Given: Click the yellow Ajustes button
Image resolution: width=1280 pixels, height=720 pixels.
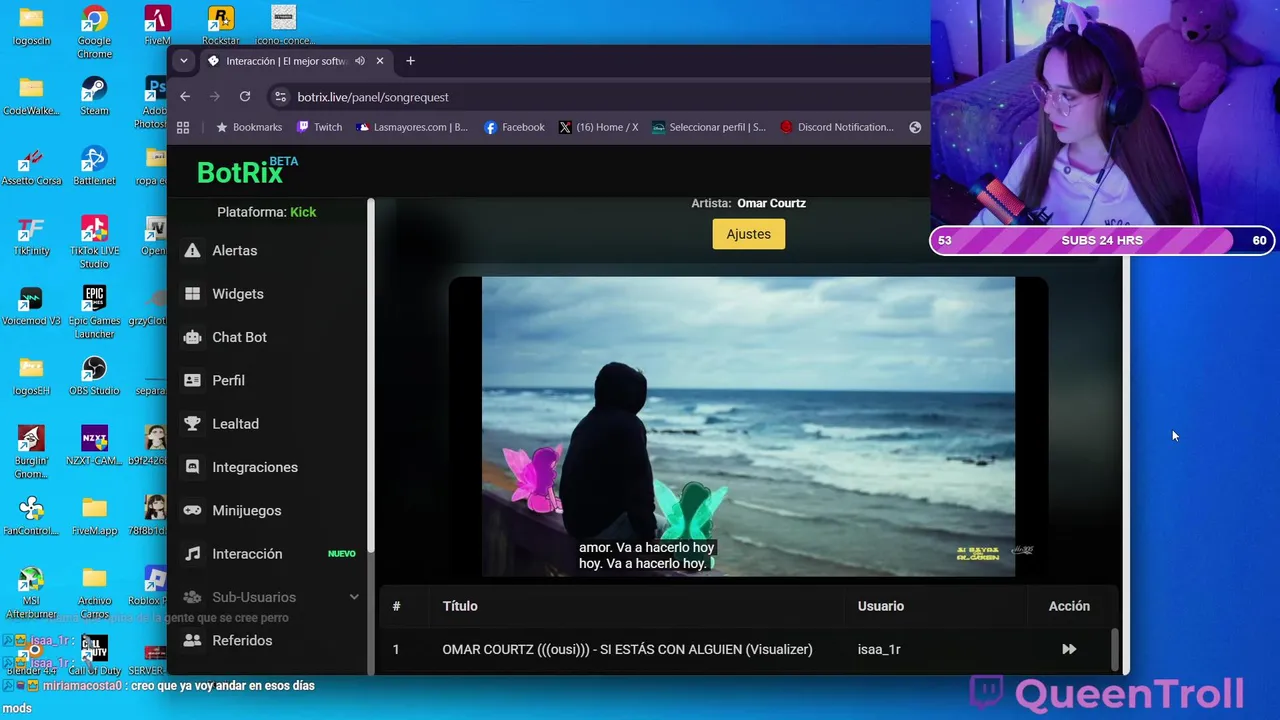Looking at the screenshot, I should pyautogui.click(x=749, y=234).
